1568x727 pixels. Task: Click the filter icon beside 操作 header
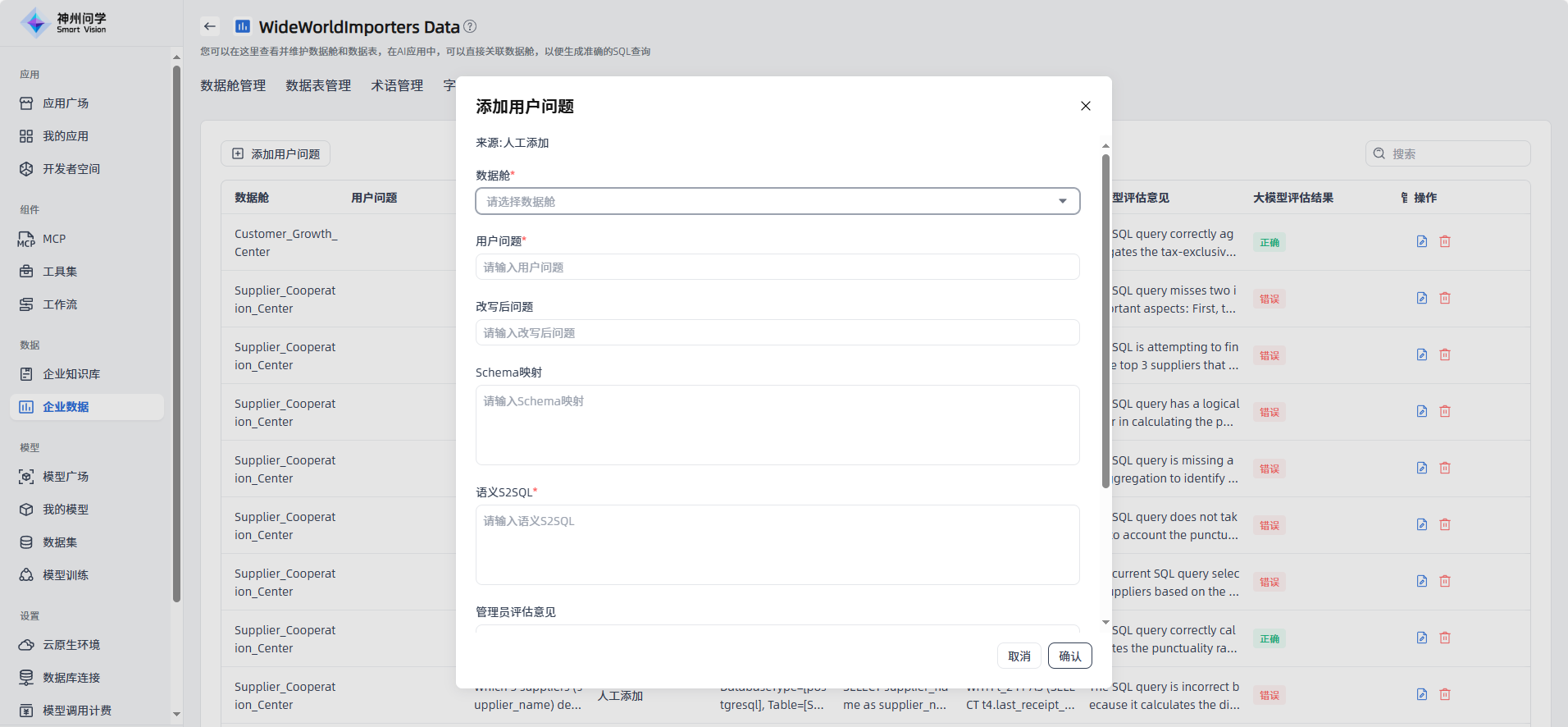click(1404, 198)
